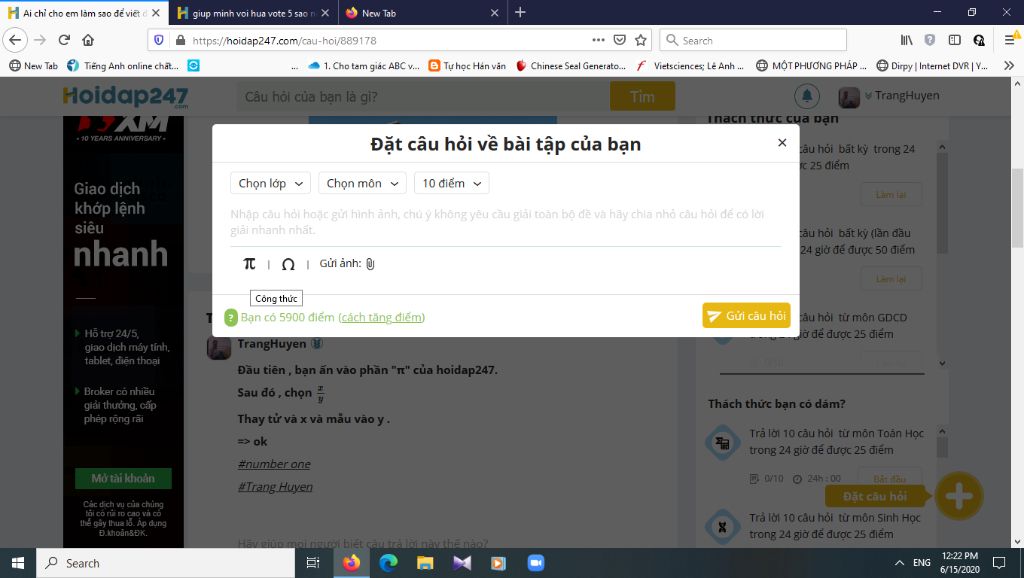1024x578 pixels.
Task: Click the notification bell icon
Action: point(806,97)
